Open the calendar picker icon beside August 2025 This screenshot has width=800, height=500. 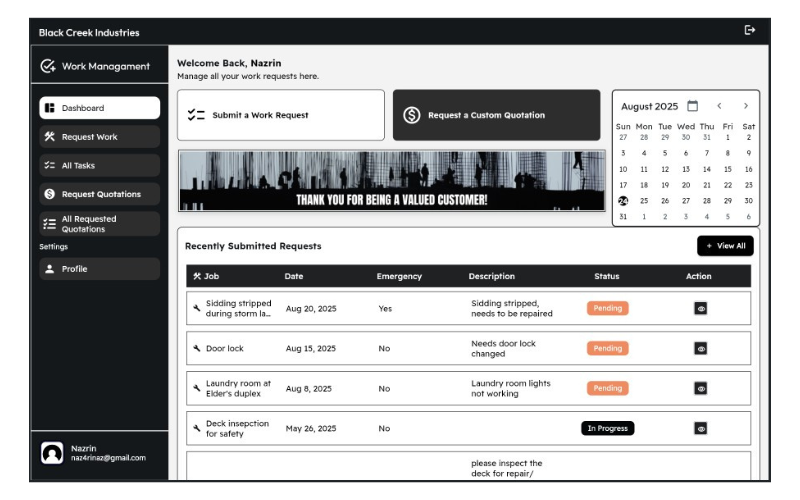click(x=692, y=106)
